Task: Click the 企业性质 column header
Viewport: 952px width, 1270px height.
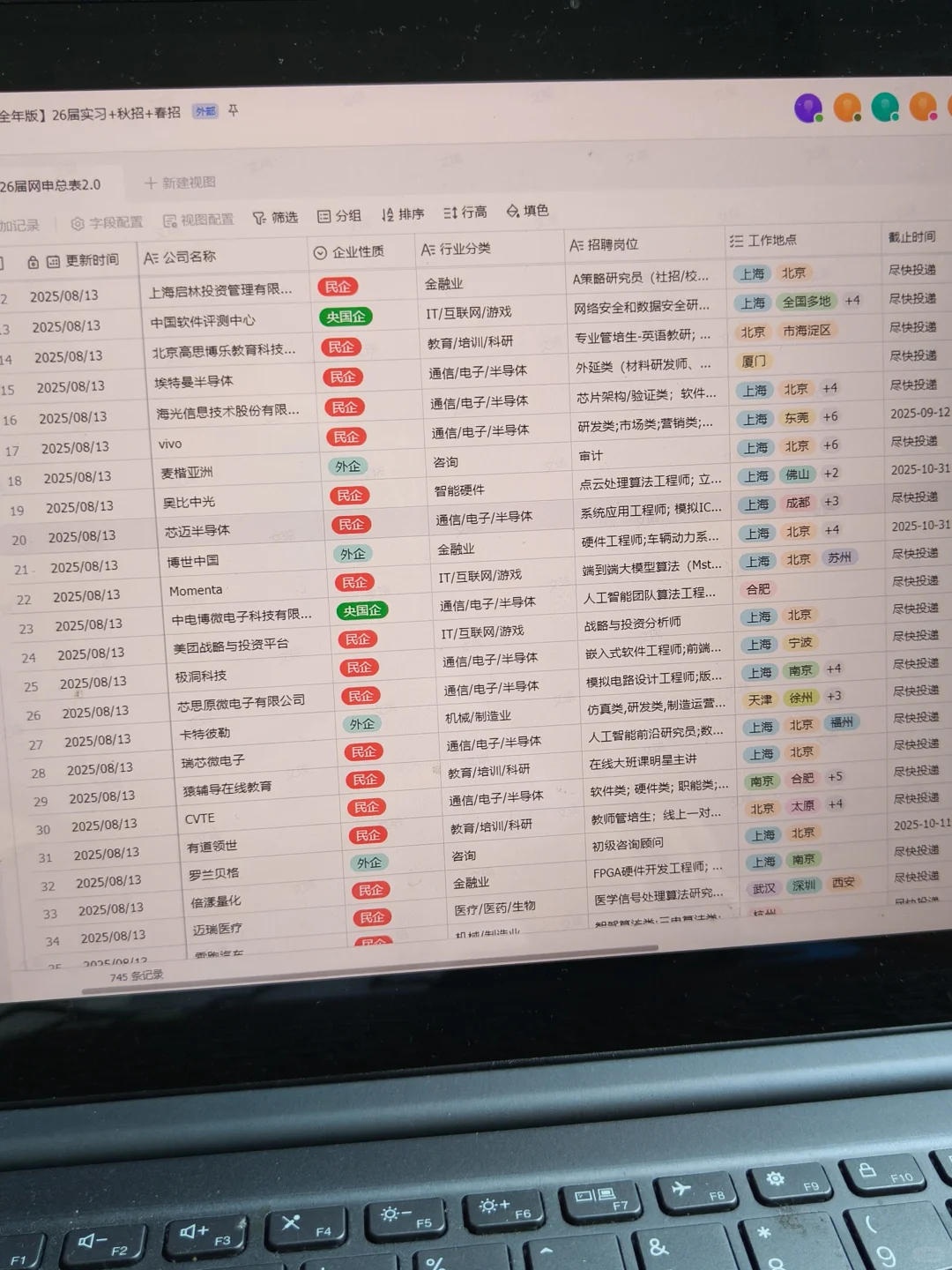Action: [x=350, y=251]
